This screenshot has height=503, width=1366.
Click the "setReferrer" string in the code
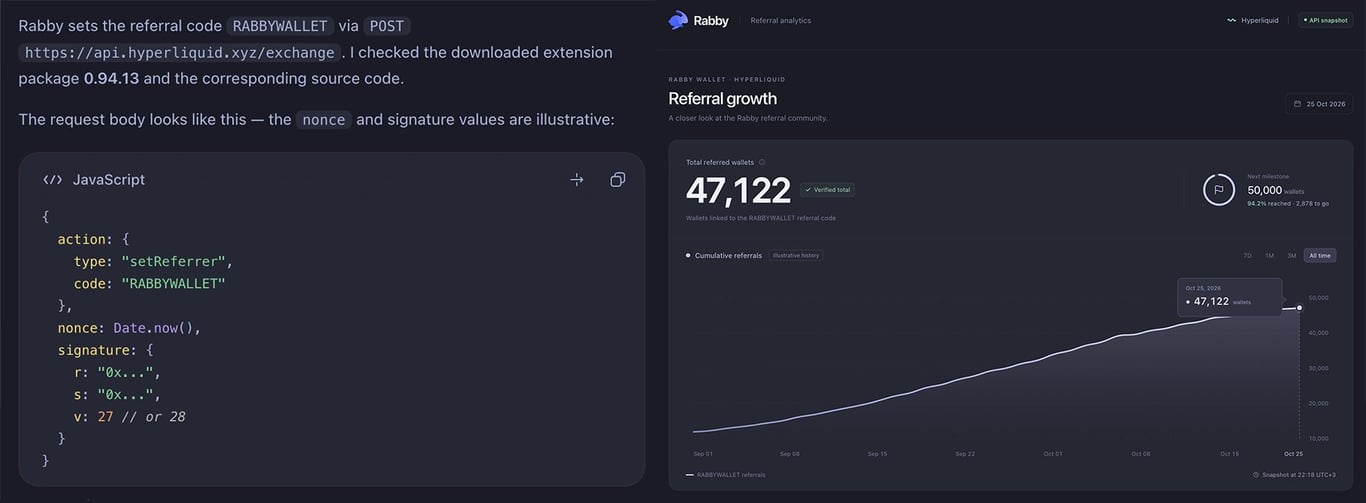pos(176,262)
